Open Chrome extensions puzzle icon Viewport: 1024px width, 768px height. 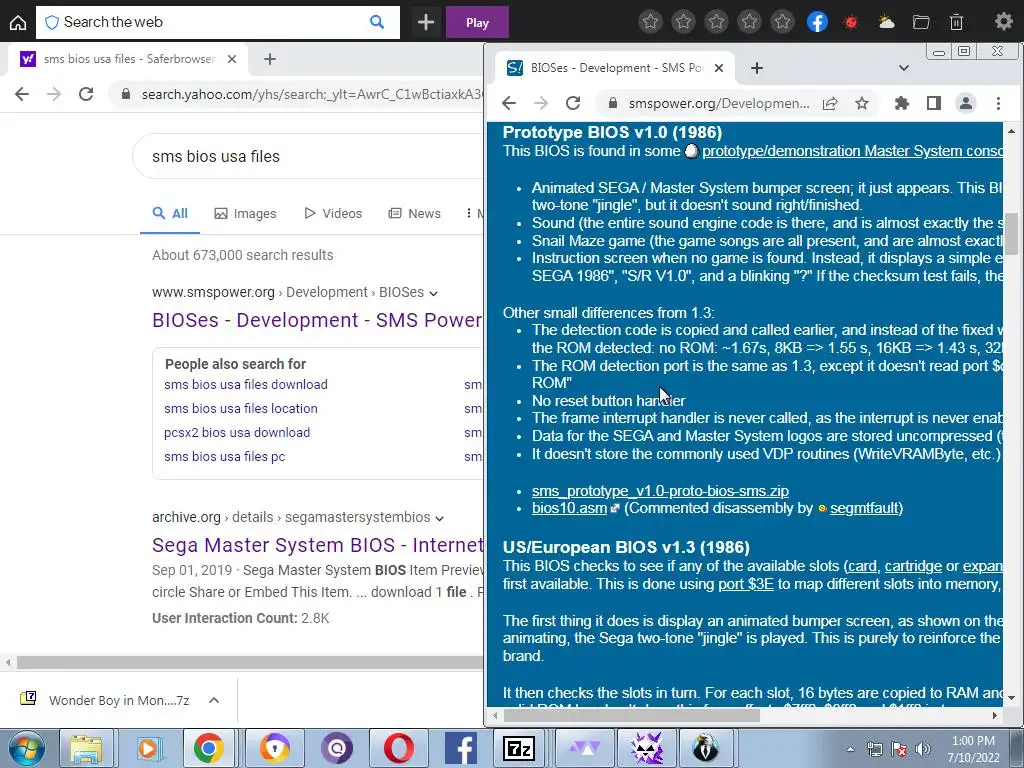coord(902,103)
